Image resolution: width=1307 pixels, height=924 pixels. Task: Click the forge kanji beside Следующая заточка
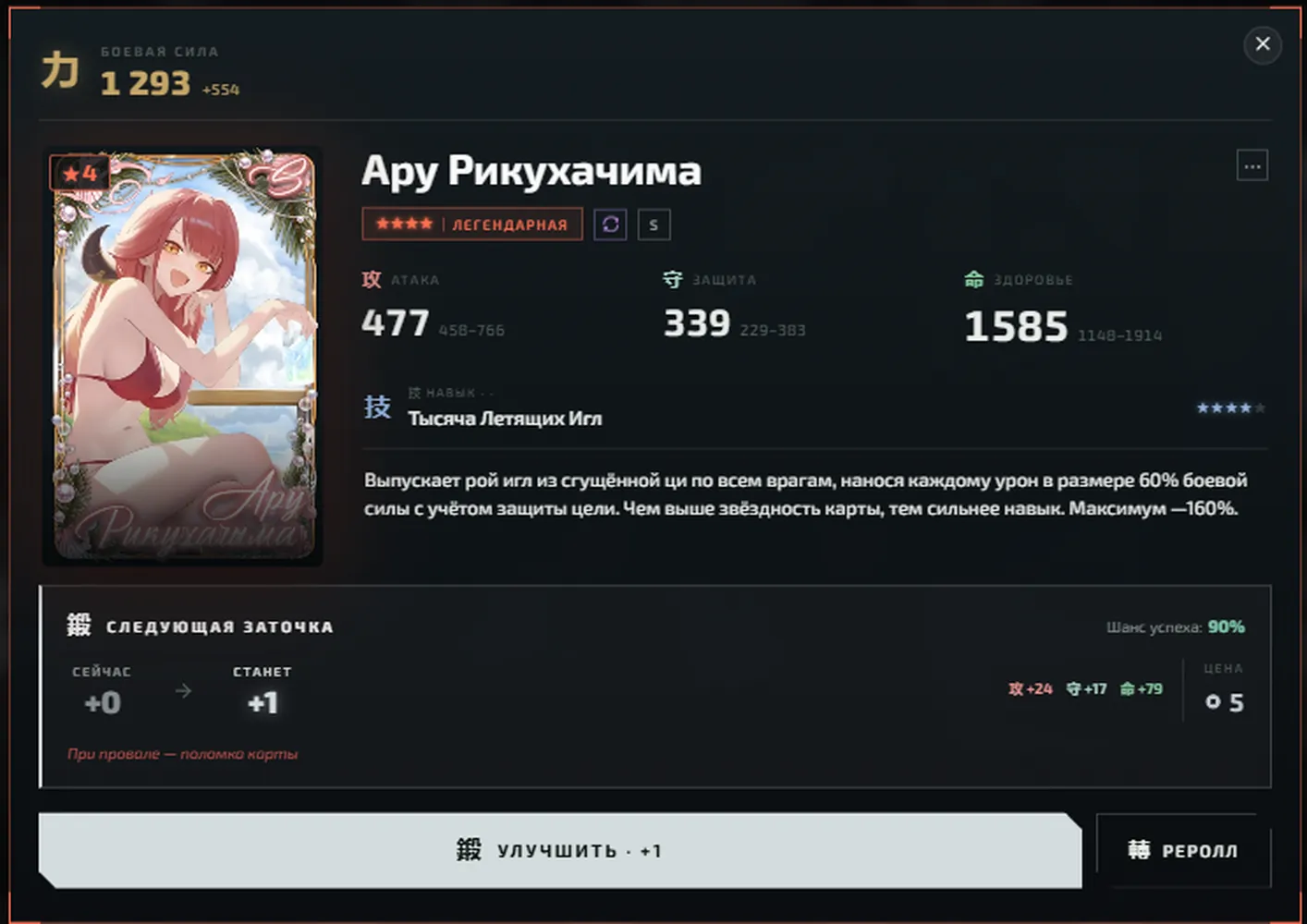(x=79, y=626)
